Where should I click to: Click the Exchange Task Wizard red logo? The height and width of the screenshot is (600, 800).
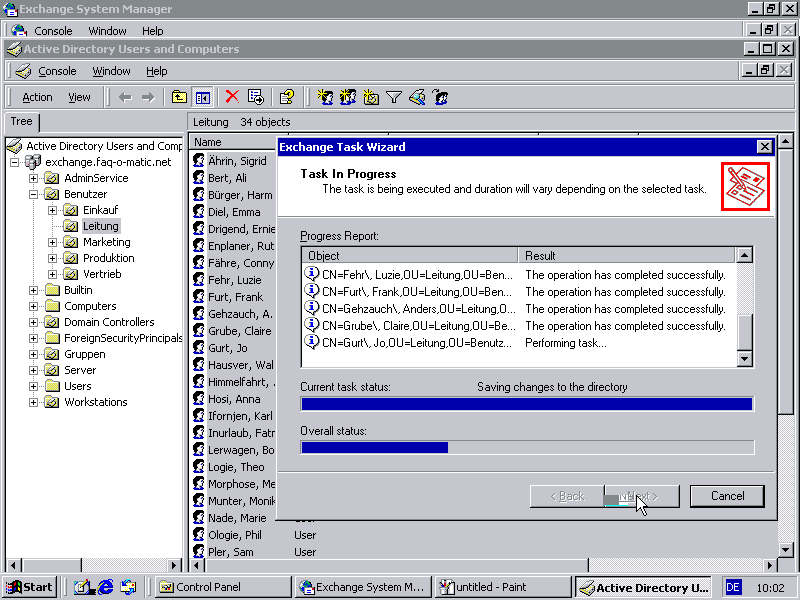point(745,186)
